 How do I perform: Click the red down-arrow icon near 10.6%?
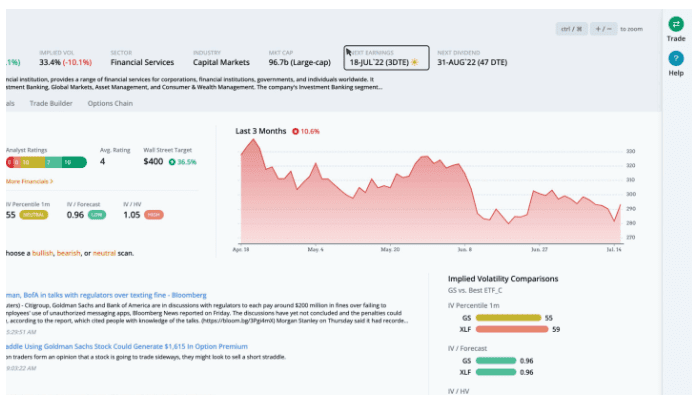295,131
